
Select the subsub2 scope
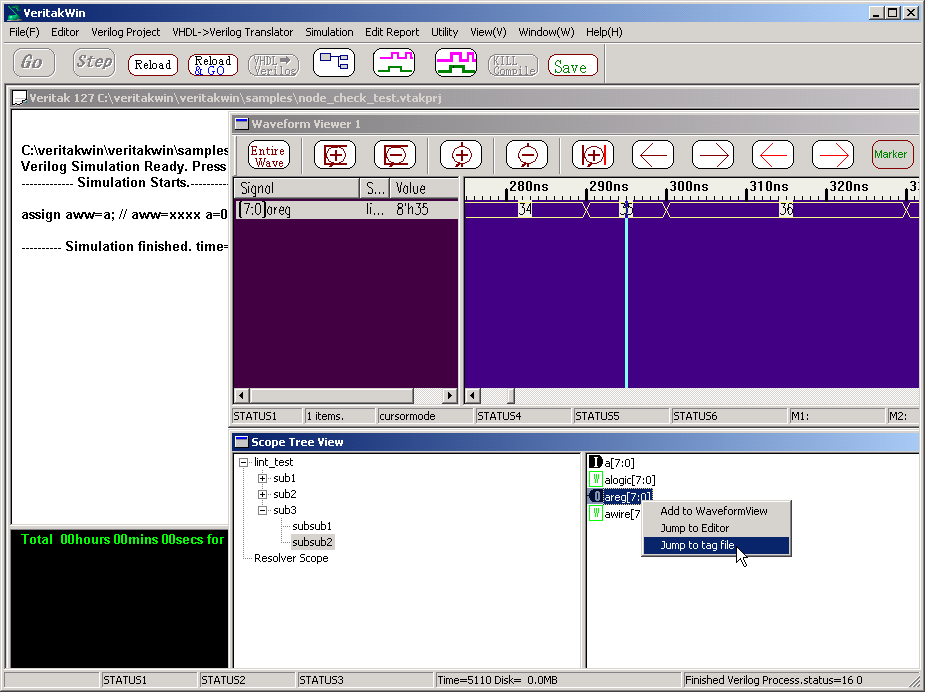tap(312, 542)
